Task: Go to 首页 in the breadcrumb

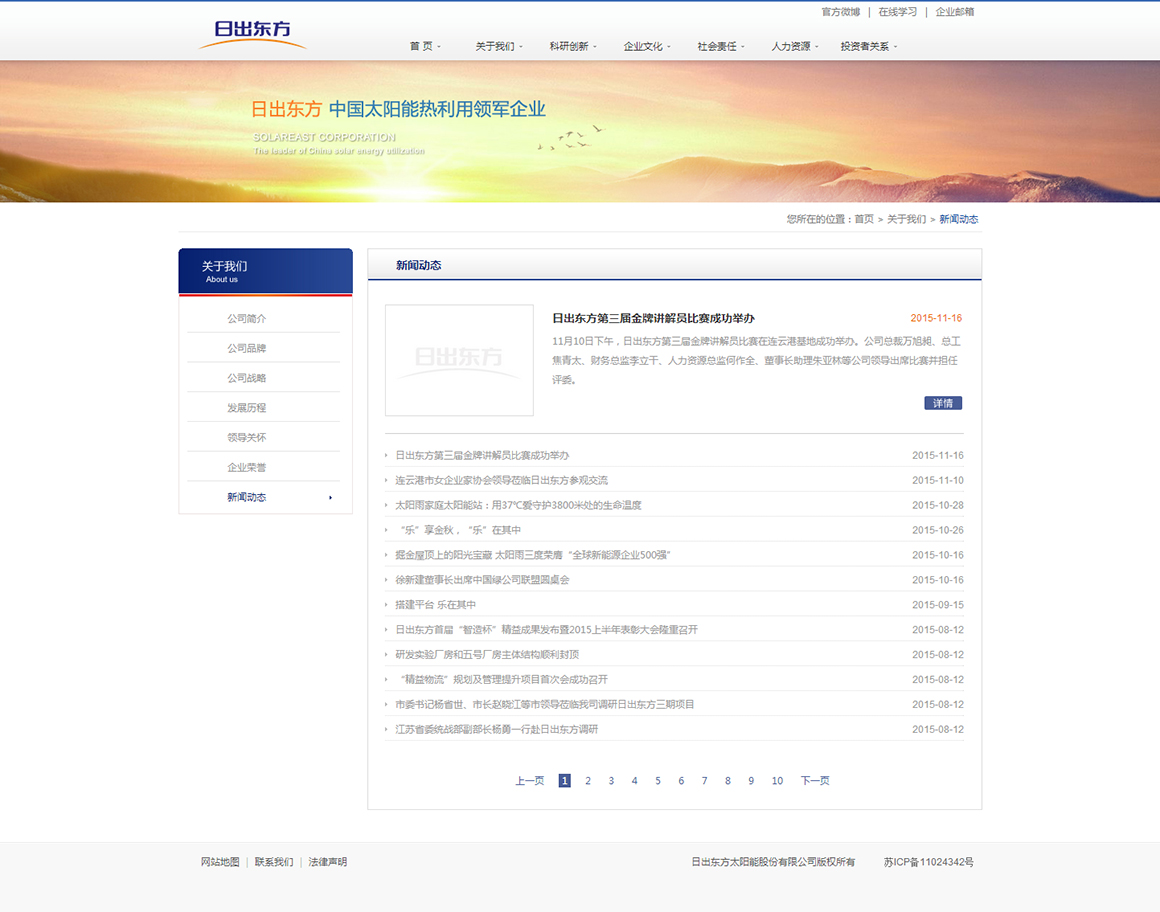Action: (864, 219)
